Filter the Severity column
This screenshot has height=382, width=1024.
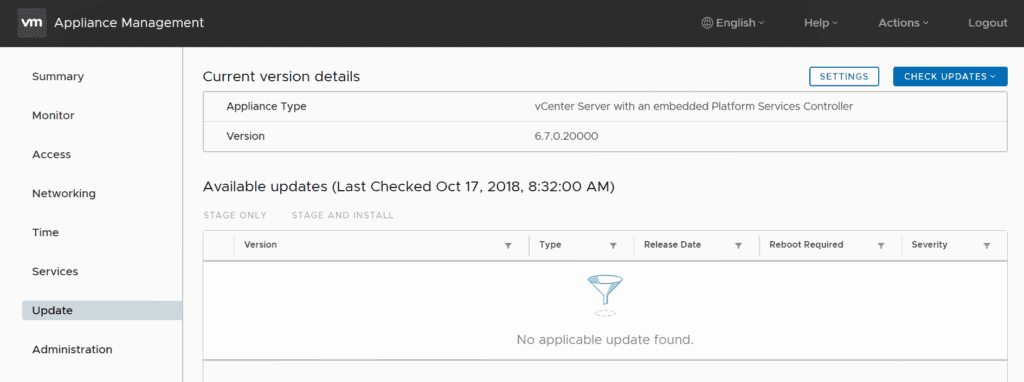pyautogui.click(x=987, y=246)
